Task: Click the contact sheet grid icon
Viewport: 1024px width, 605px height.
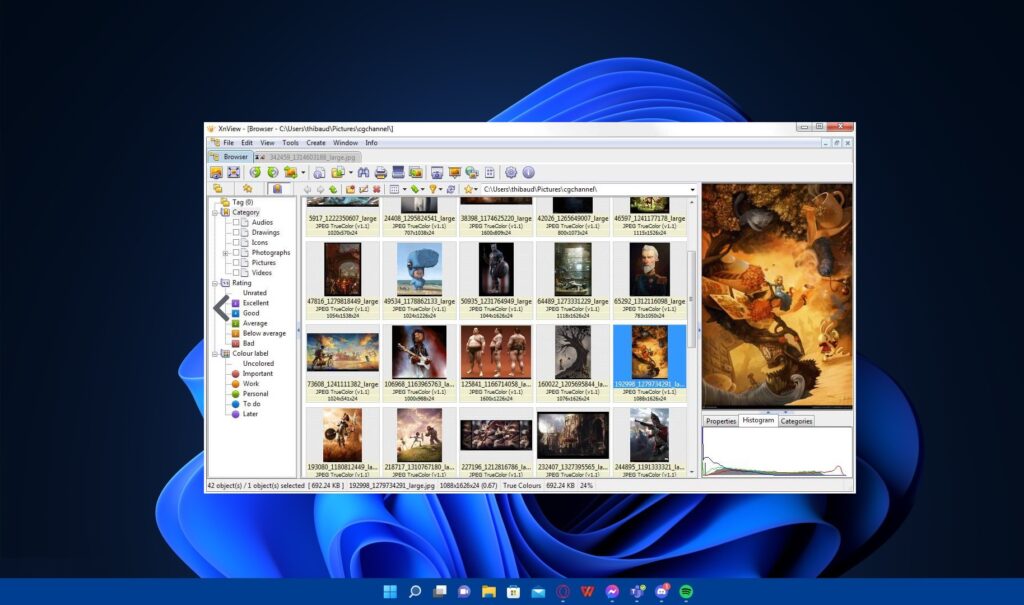Action: [x=490, y=172]
